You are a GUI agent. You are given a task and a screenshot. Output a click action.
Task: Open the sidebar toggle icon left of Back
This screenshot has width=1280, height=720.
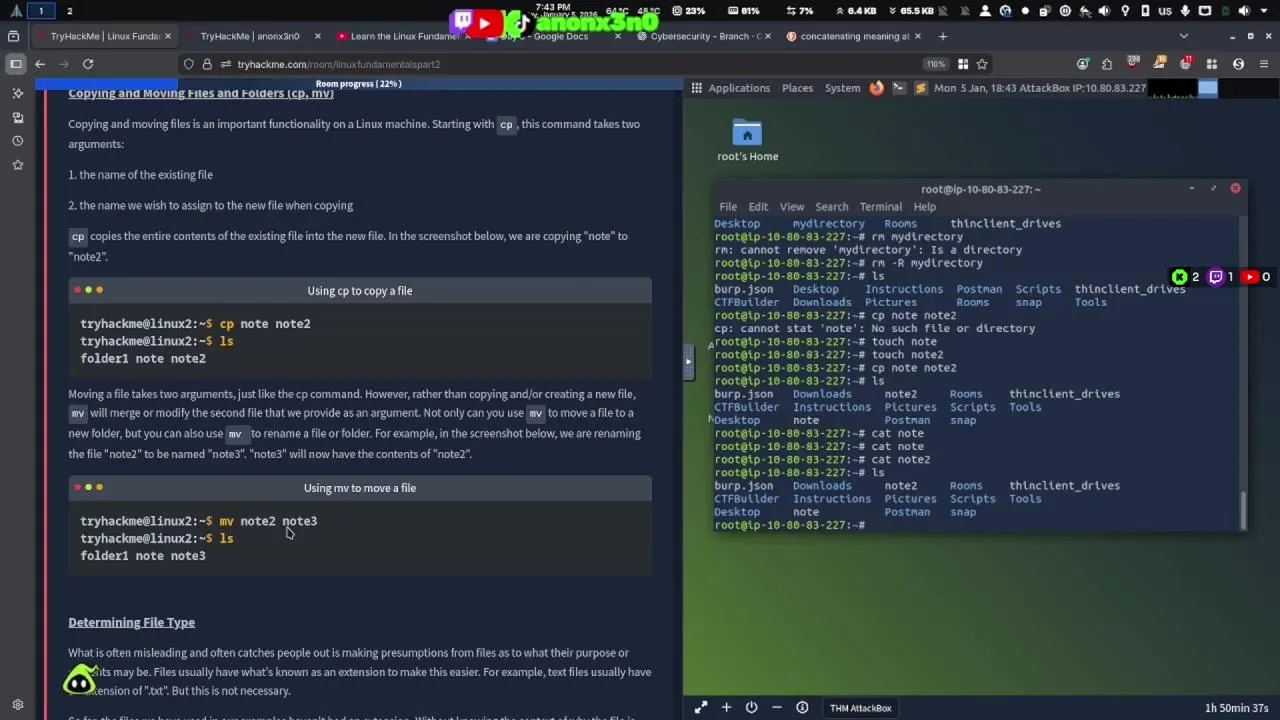pos(15,64)
